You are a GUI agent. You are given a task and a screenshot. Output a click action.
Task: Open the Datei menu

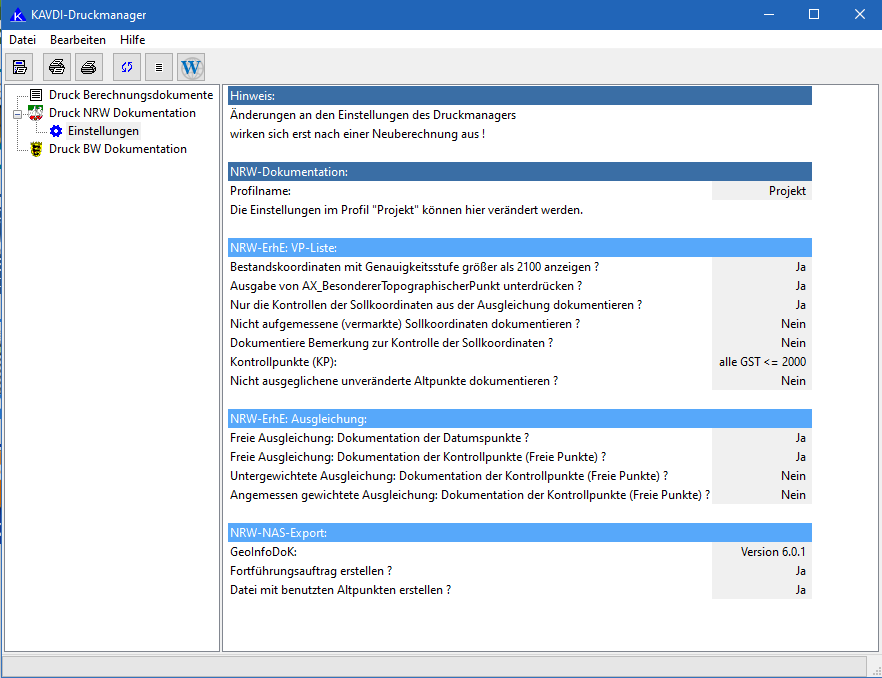22,39
